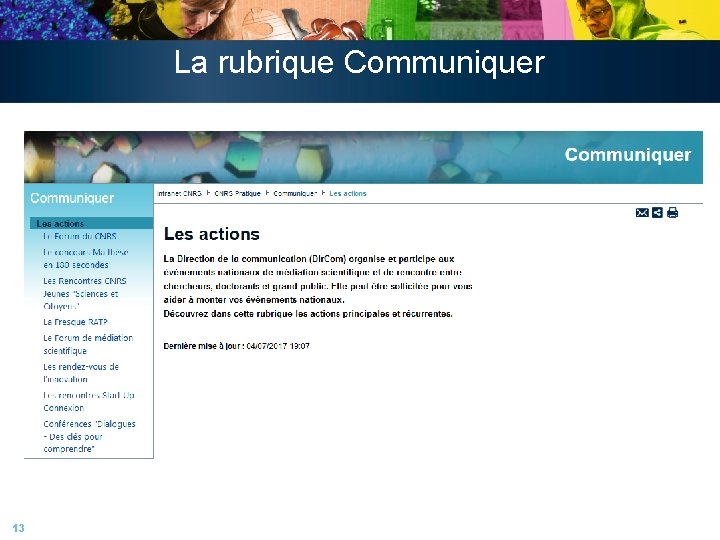
Task: Open Les rendez-vous de l'innovation link
Action: pyautogui.click(x=81, y=373)
